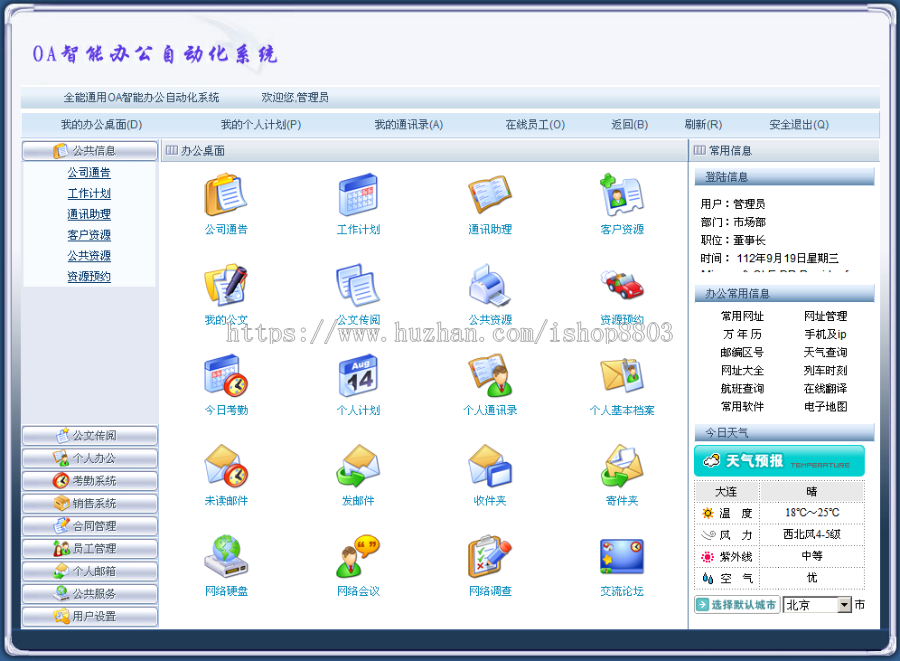Open the 公文传阅 documents icon
Image resolution: width=900 pixels, height=661 pixels.
[358, 286]
